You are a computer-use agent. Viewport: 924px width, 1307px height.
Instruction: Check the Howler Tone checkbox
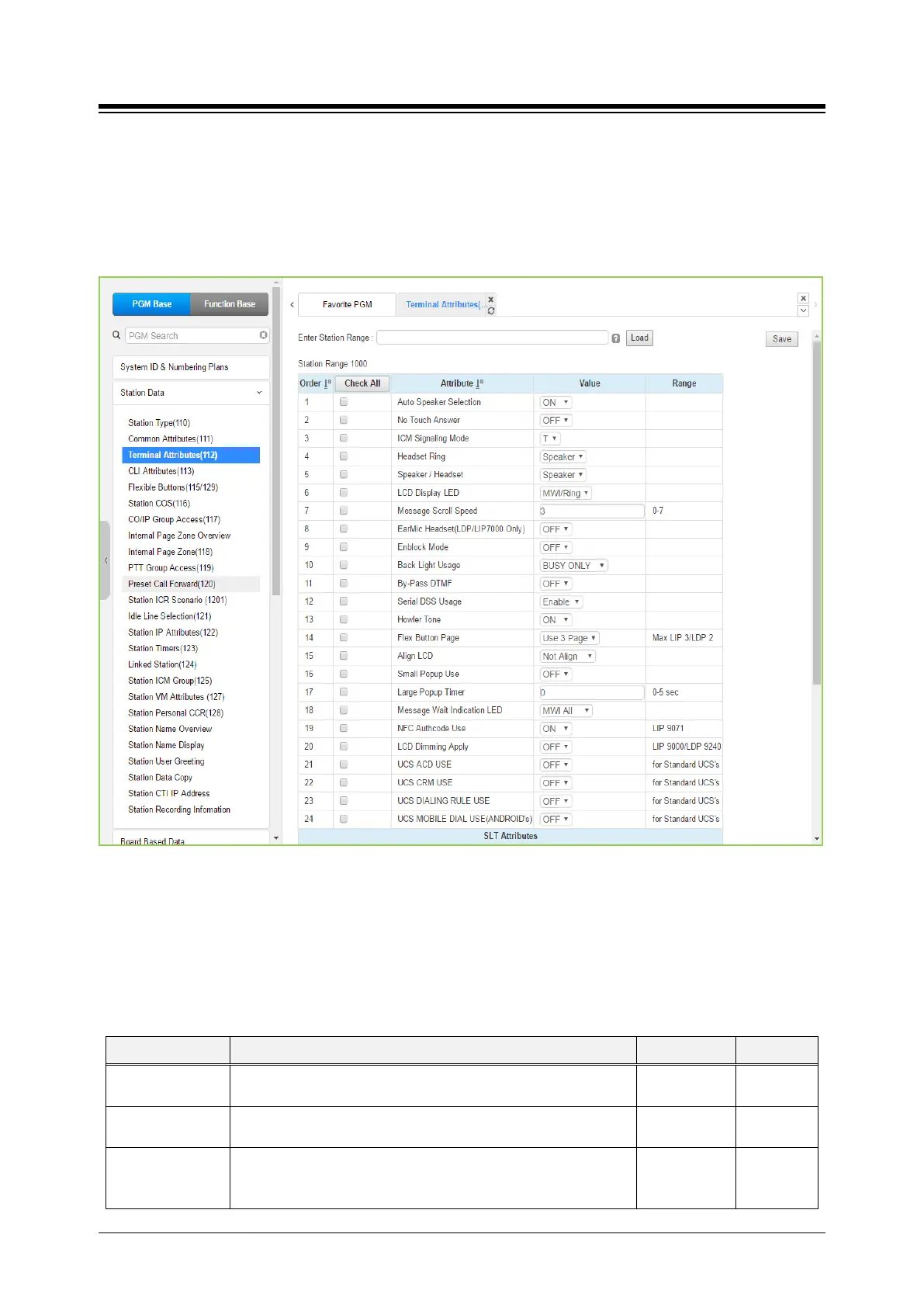click(x=344, y=619)
